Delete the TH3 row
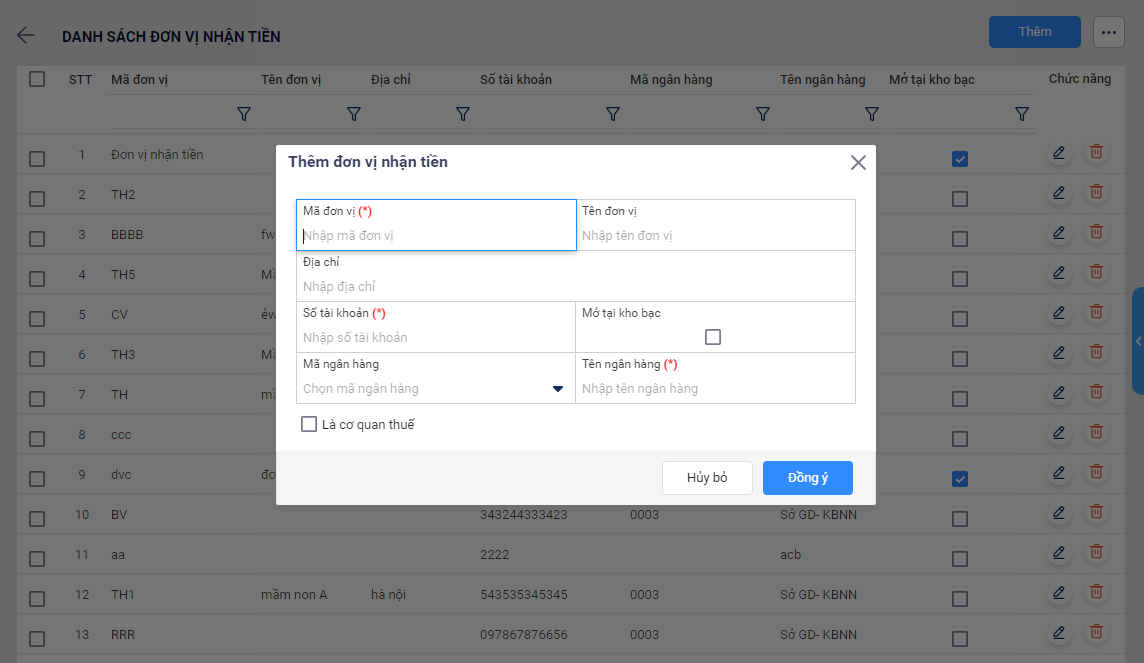 1096,352
